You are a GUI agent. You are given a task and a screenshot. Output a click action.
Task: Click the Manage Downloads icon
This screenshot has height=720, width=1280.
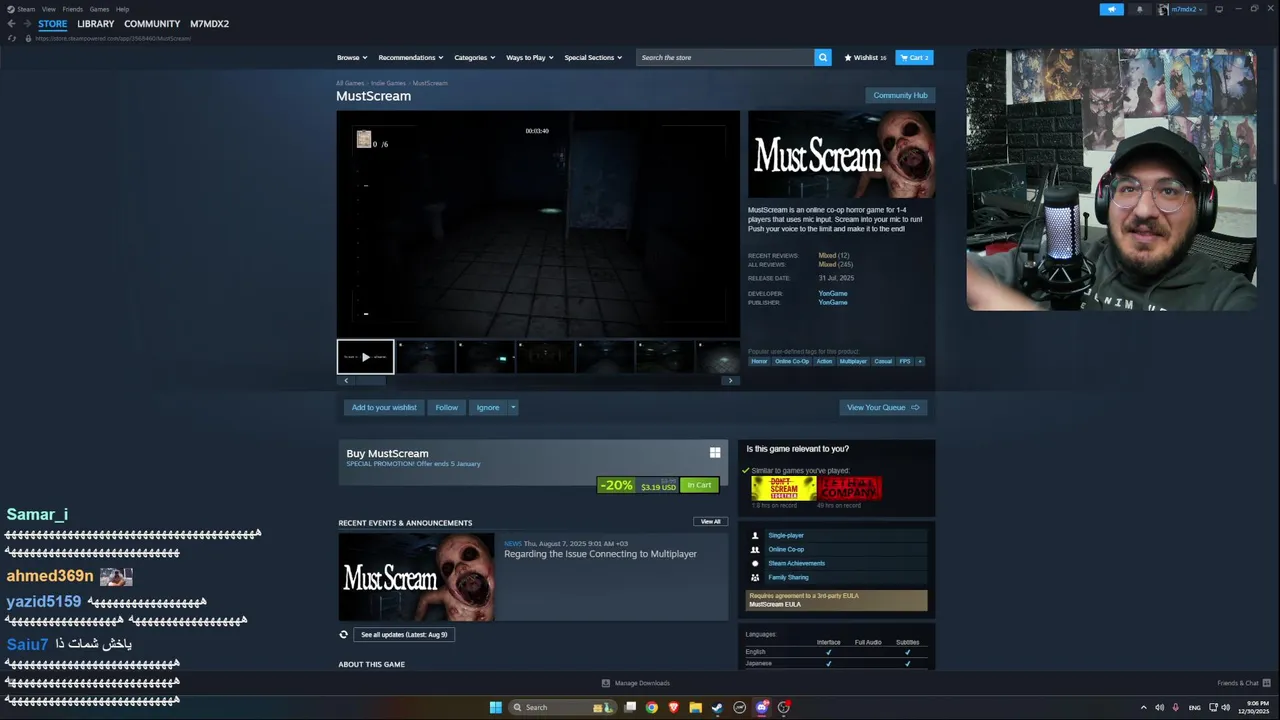(606, 683)
